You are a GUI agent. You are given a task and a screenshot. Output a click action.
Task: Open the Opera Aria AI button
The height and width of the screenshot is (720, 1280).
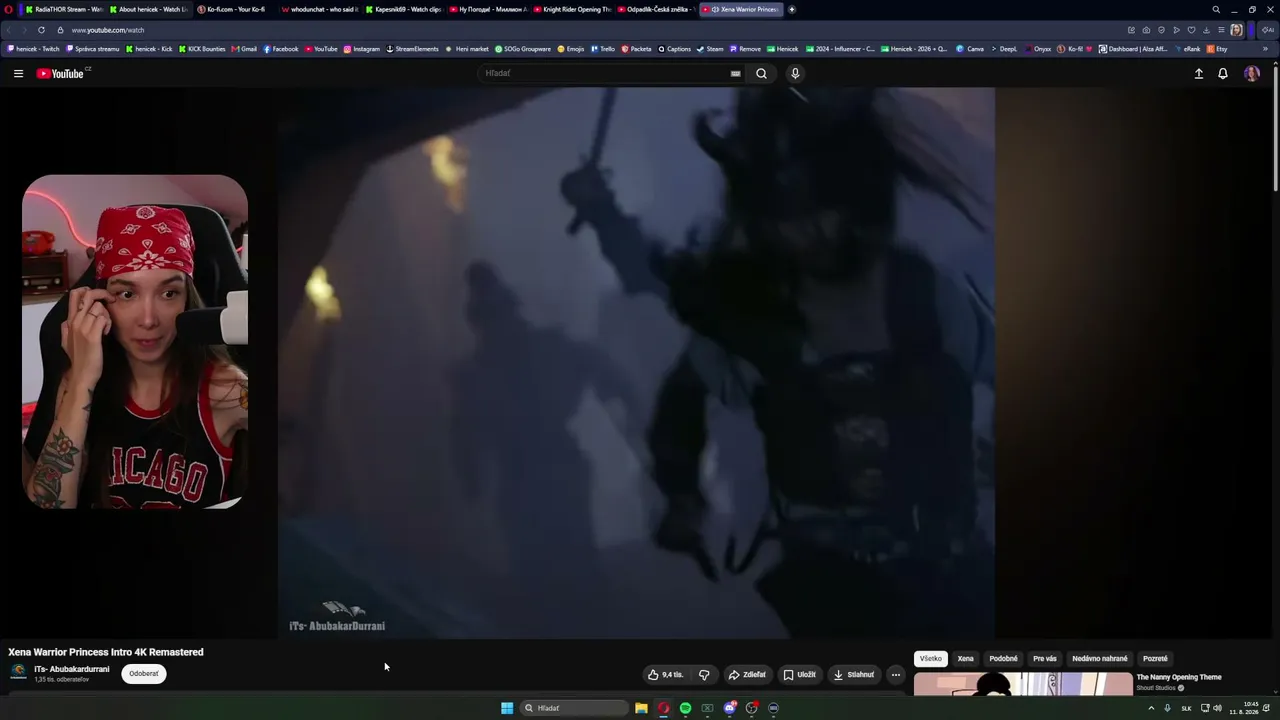(x=1267, y=30)
